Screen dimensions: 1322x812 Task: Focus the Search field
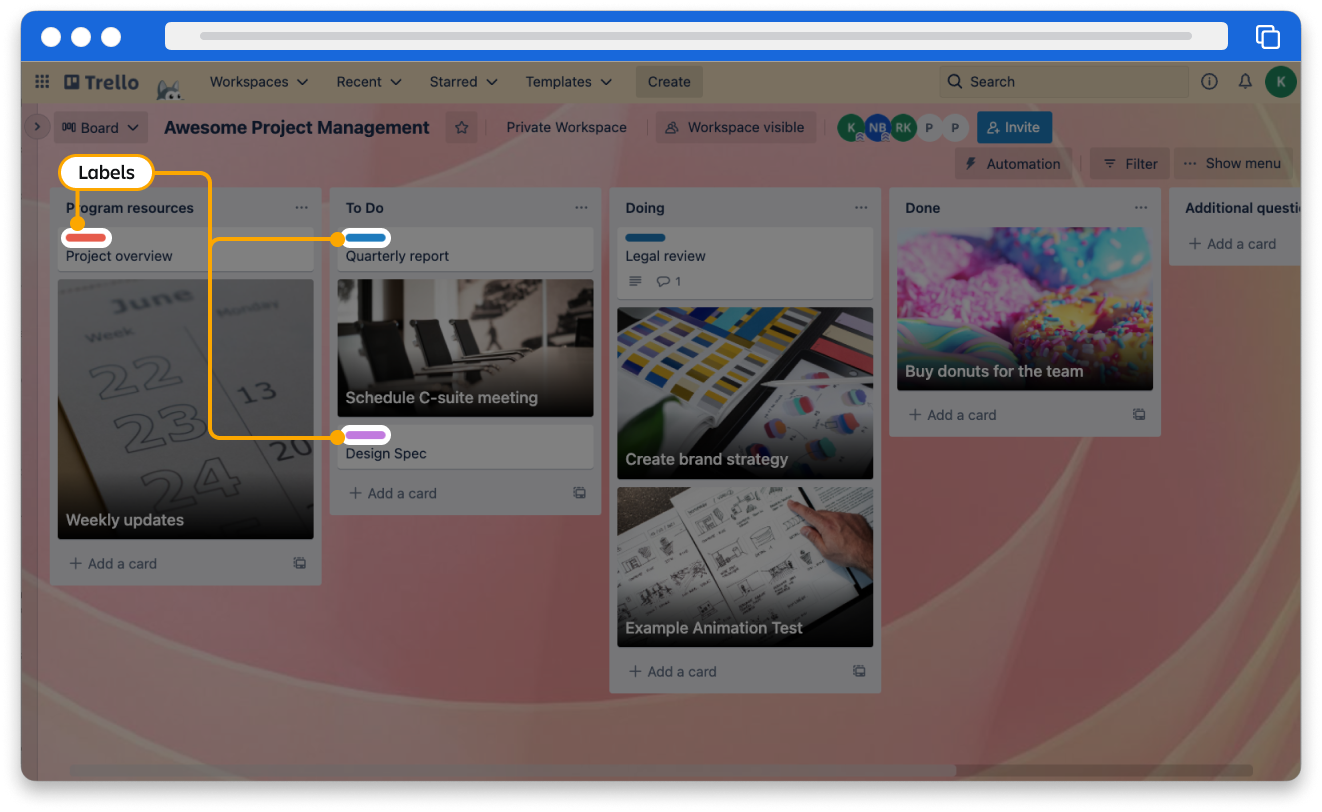[x=1063, y=82]
